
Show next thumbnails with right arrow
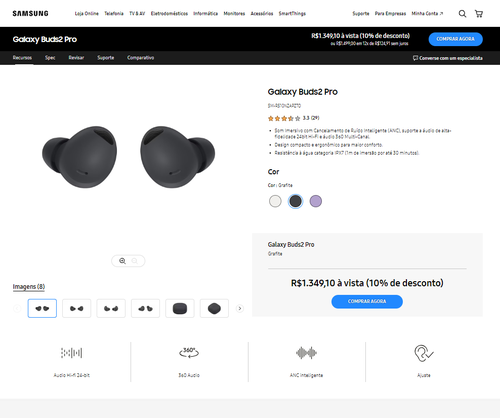240,308
